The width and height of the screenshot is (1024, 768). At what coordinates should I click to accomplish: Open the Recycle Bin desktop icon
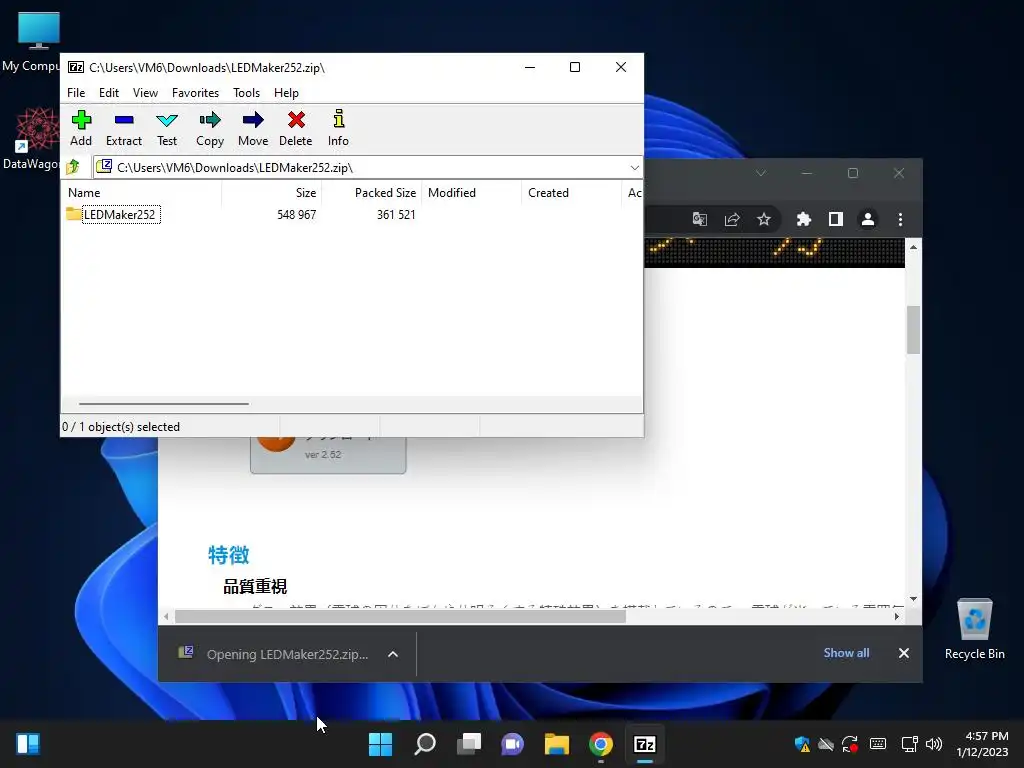974,630
